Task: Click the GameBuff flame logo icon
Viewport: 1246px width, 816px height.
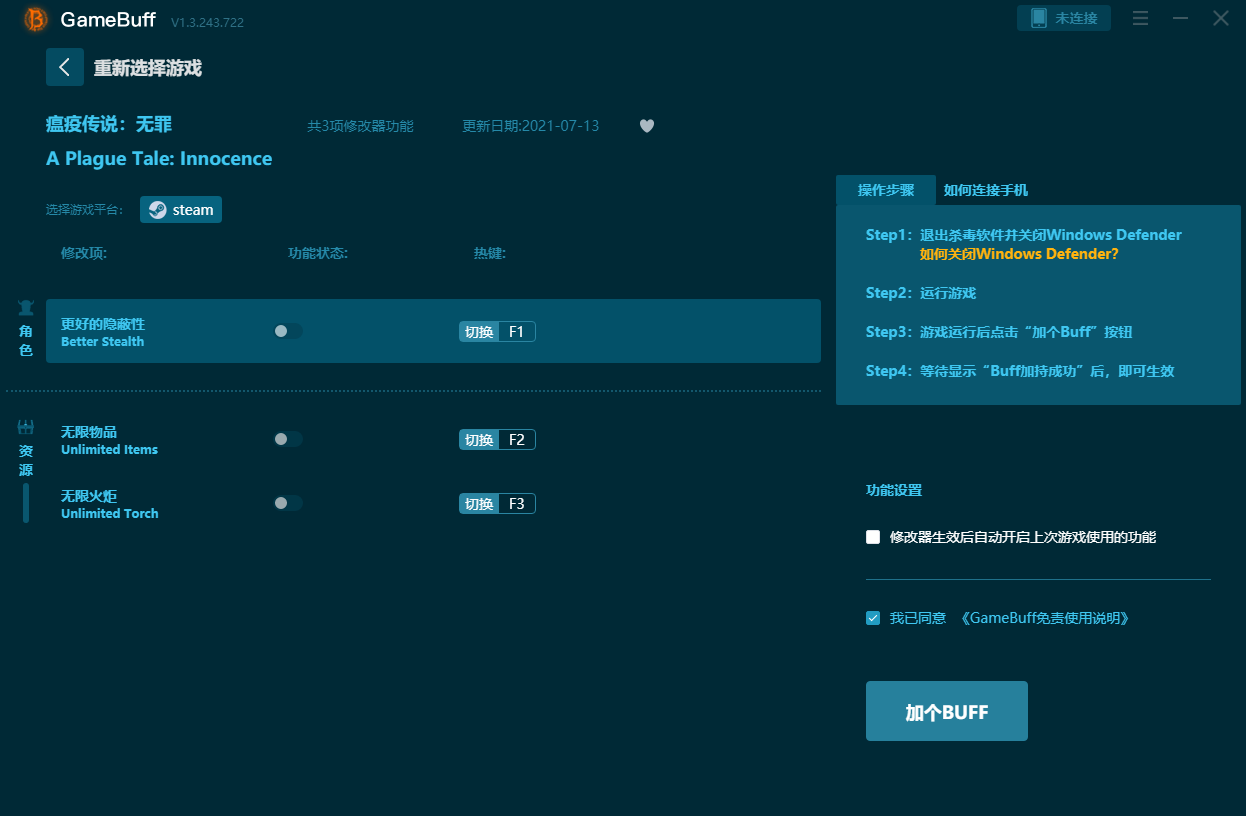Action: pyautogui.click(x=36, y=19)
